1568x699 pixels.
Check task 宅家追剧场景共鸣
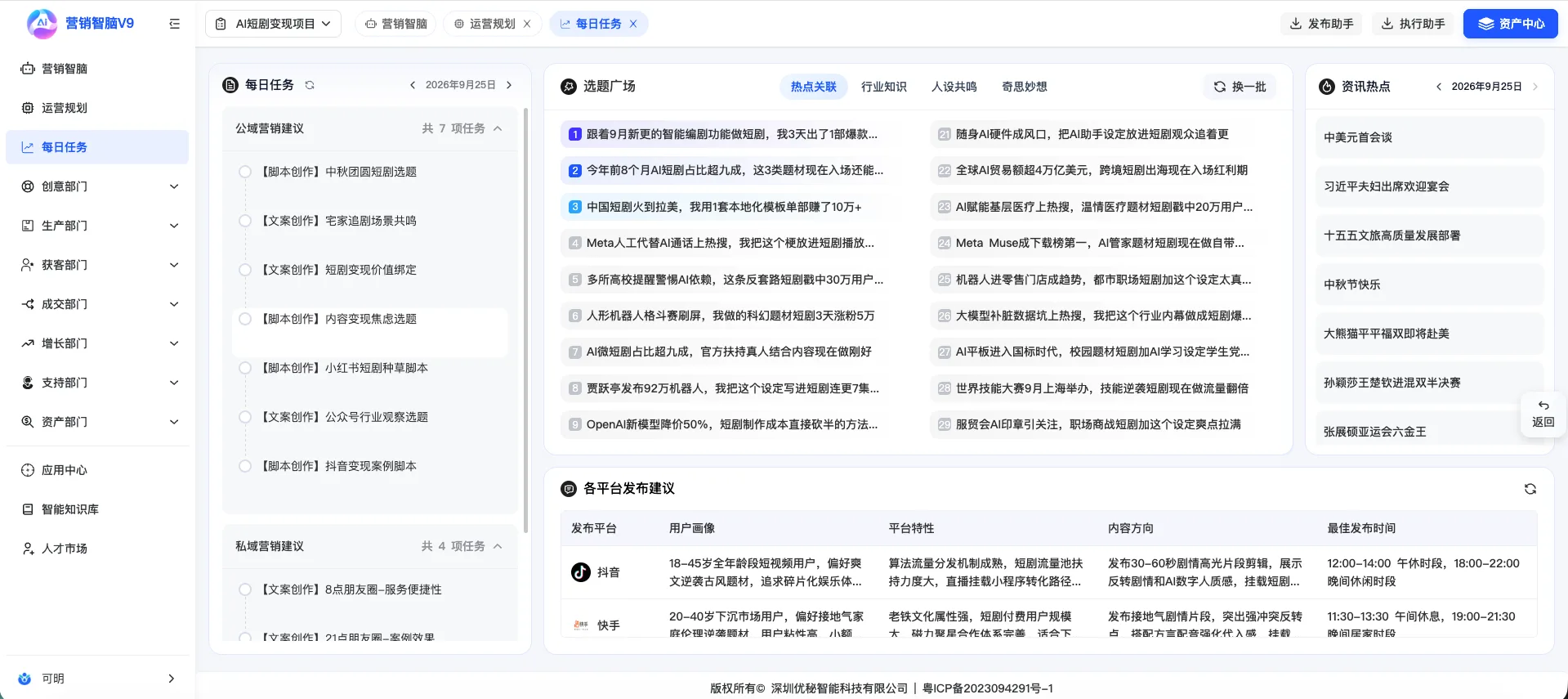click(x=245, y=221)
